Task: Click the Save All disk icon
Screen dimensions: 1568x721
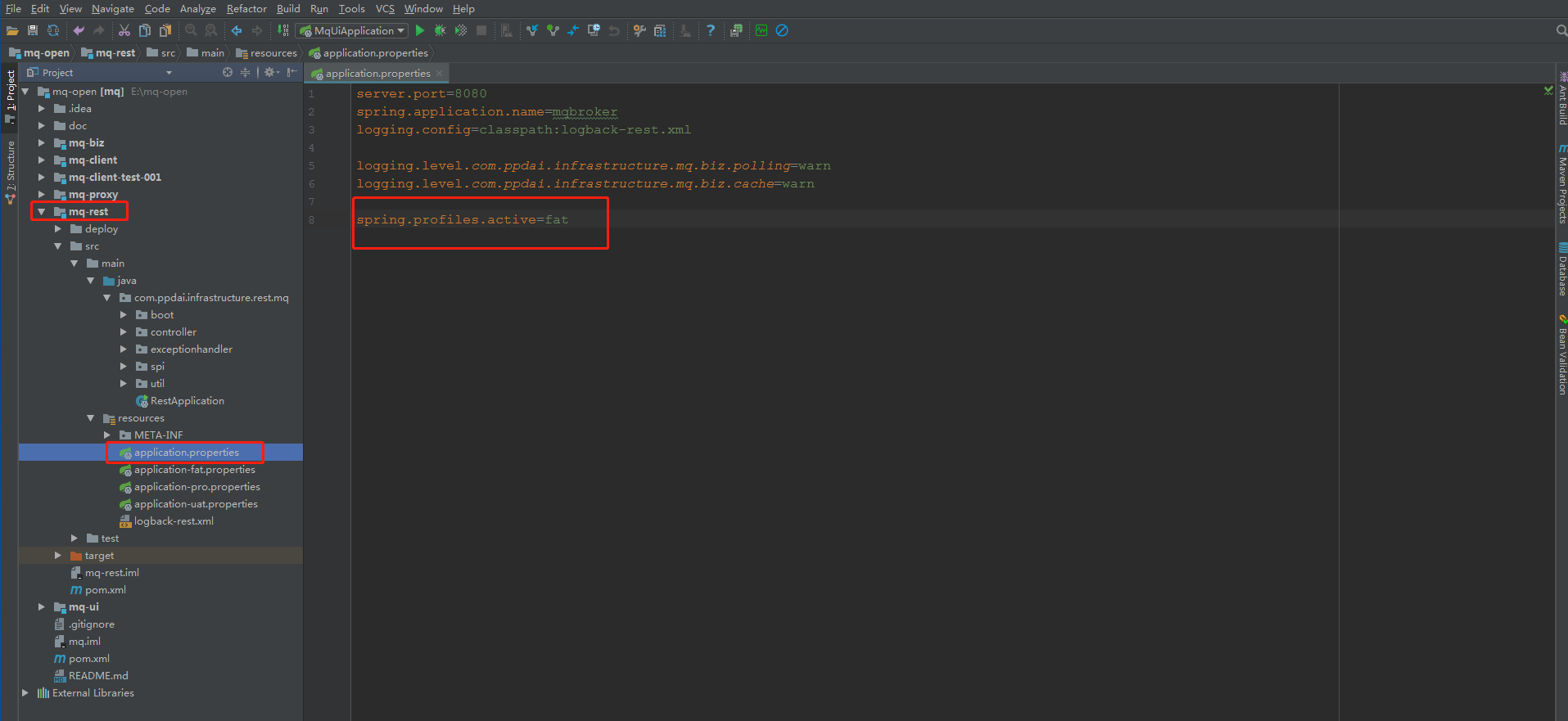Action: click(33, 30)
